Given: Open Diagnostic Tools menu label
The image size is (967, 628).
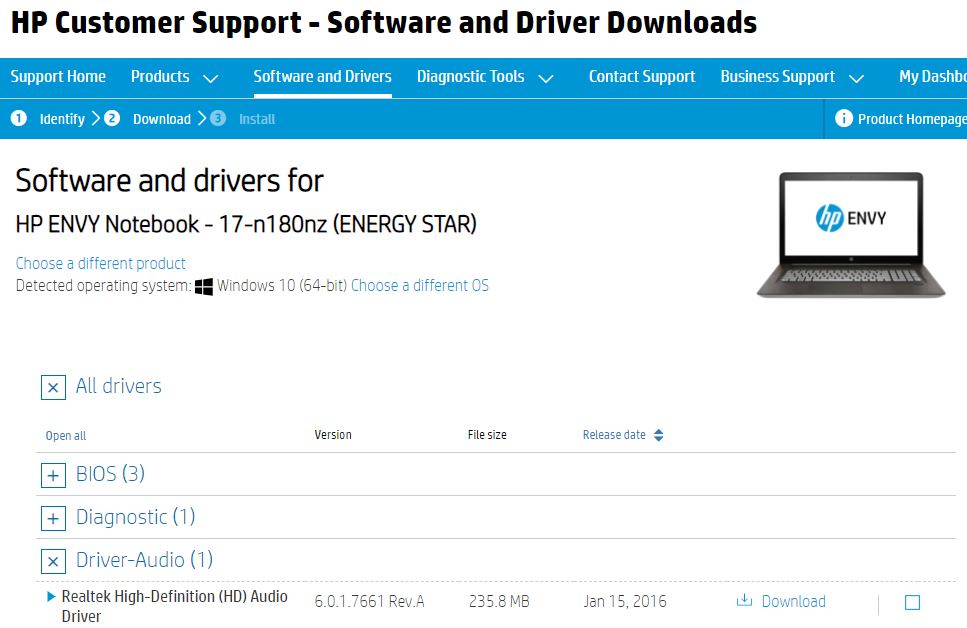Looking at the screenshot, I should (x=471, y=76).
